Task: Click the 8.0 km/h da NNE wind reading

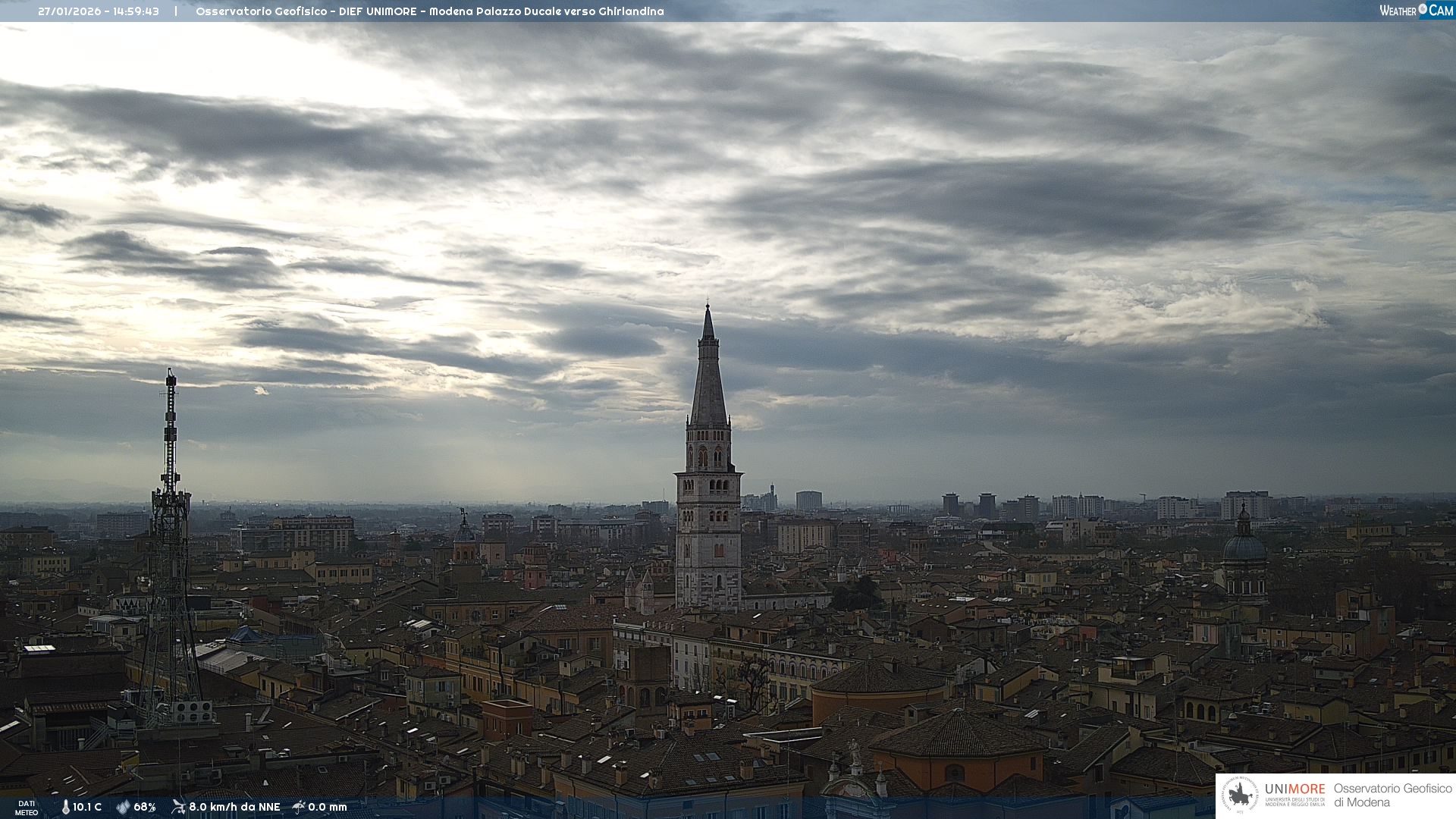Action: click(x=234, y=808)
